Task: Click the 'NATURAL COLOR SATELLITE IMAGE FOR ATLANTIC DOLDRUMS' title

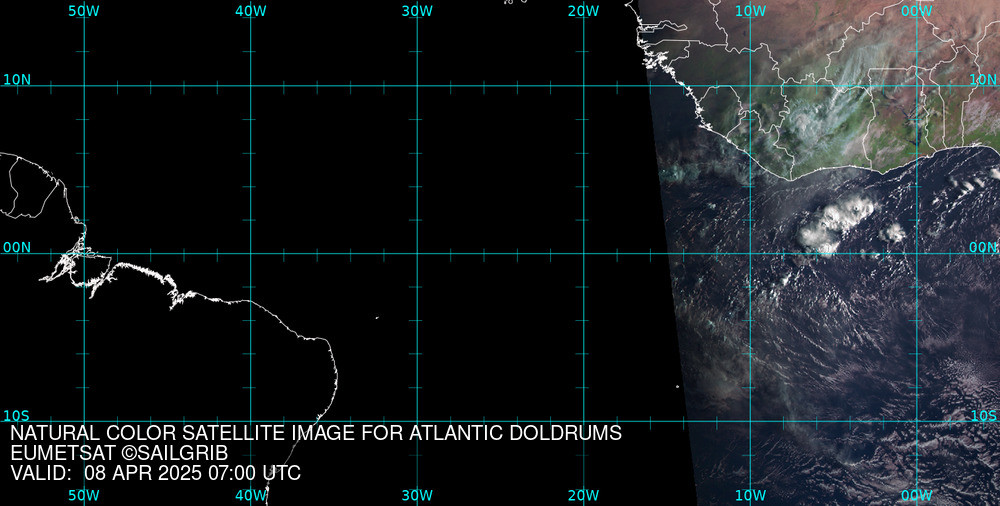Action: 316,433
